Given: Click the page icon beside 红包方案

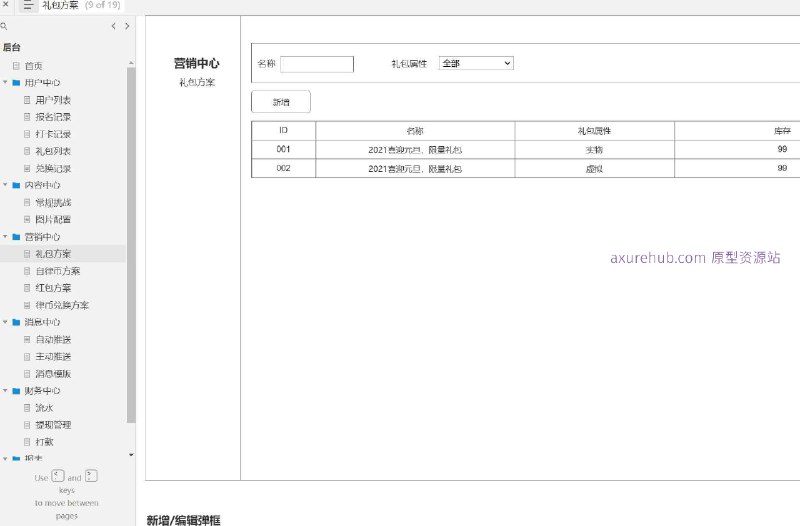Looking at the screenshot, I should tap(27, 288).
